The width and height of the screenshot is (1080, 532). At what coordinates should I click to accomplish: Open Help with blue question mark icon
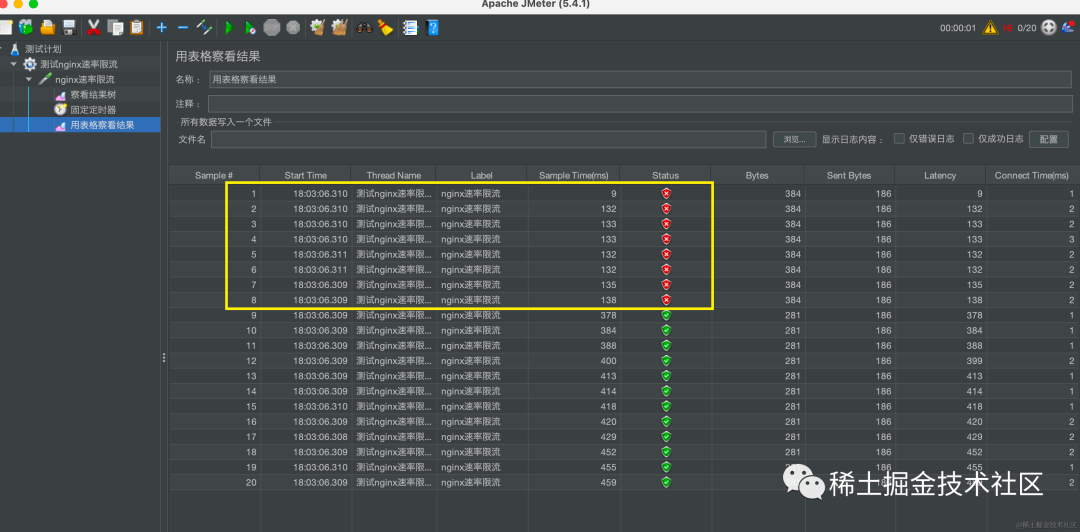[432, 28]
